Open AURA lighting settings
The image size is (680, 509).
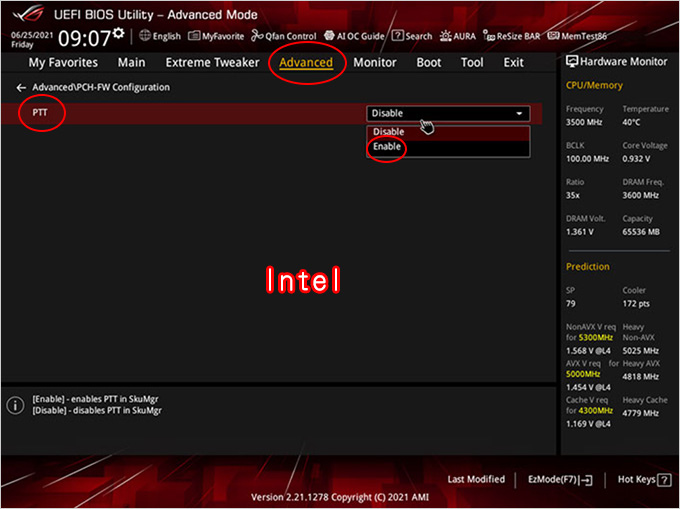458,36
